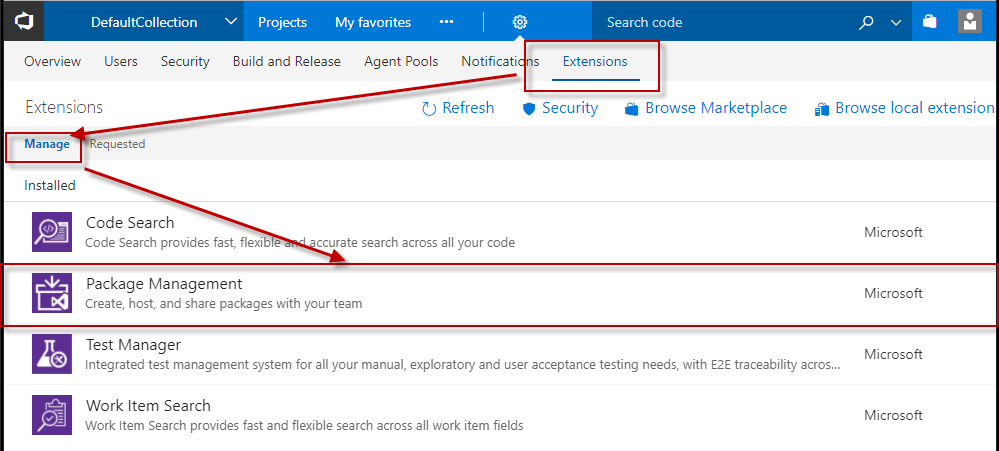The height and width of the screenshot is (451, 999).
Task: Expand the DefaultCollection dropdown
Action: click(231, 22)
